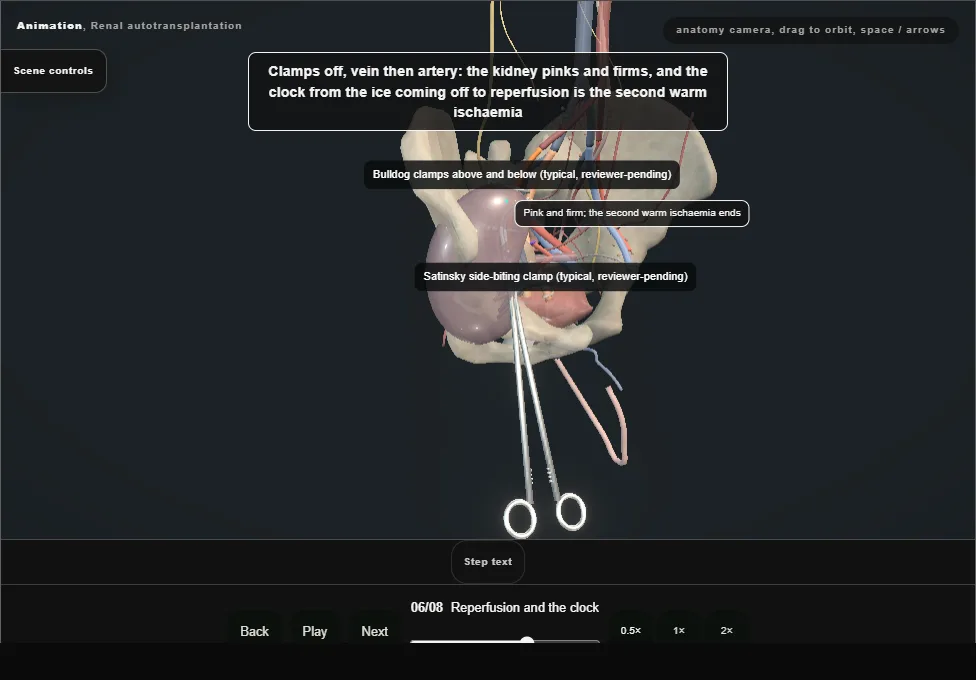
Task: Select the Bulldog clamps label
Action: coord(522,174)
